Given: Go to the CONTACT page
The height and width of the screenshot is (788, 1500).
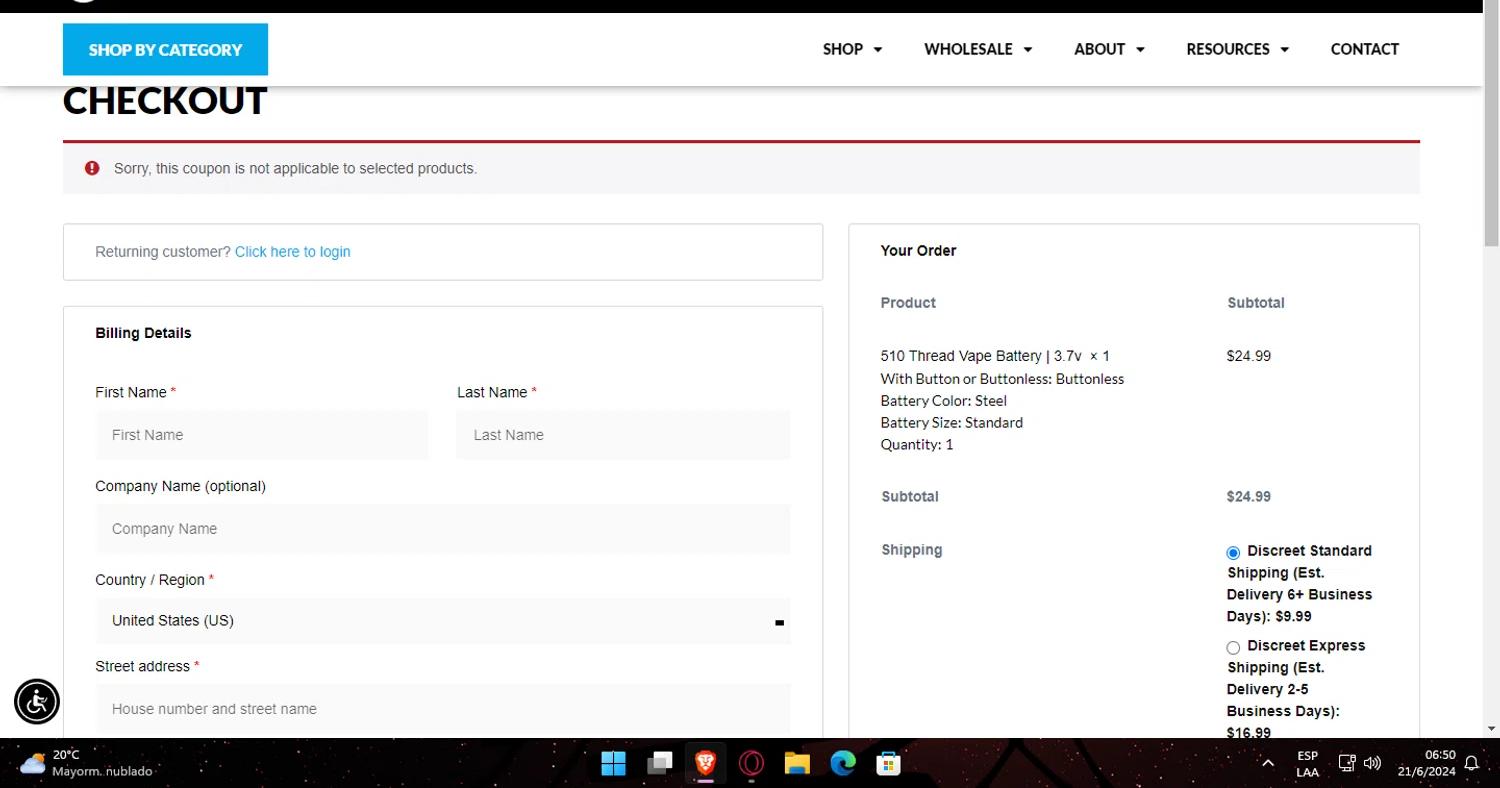Looking at the screenshot, I should [1364, 49].
